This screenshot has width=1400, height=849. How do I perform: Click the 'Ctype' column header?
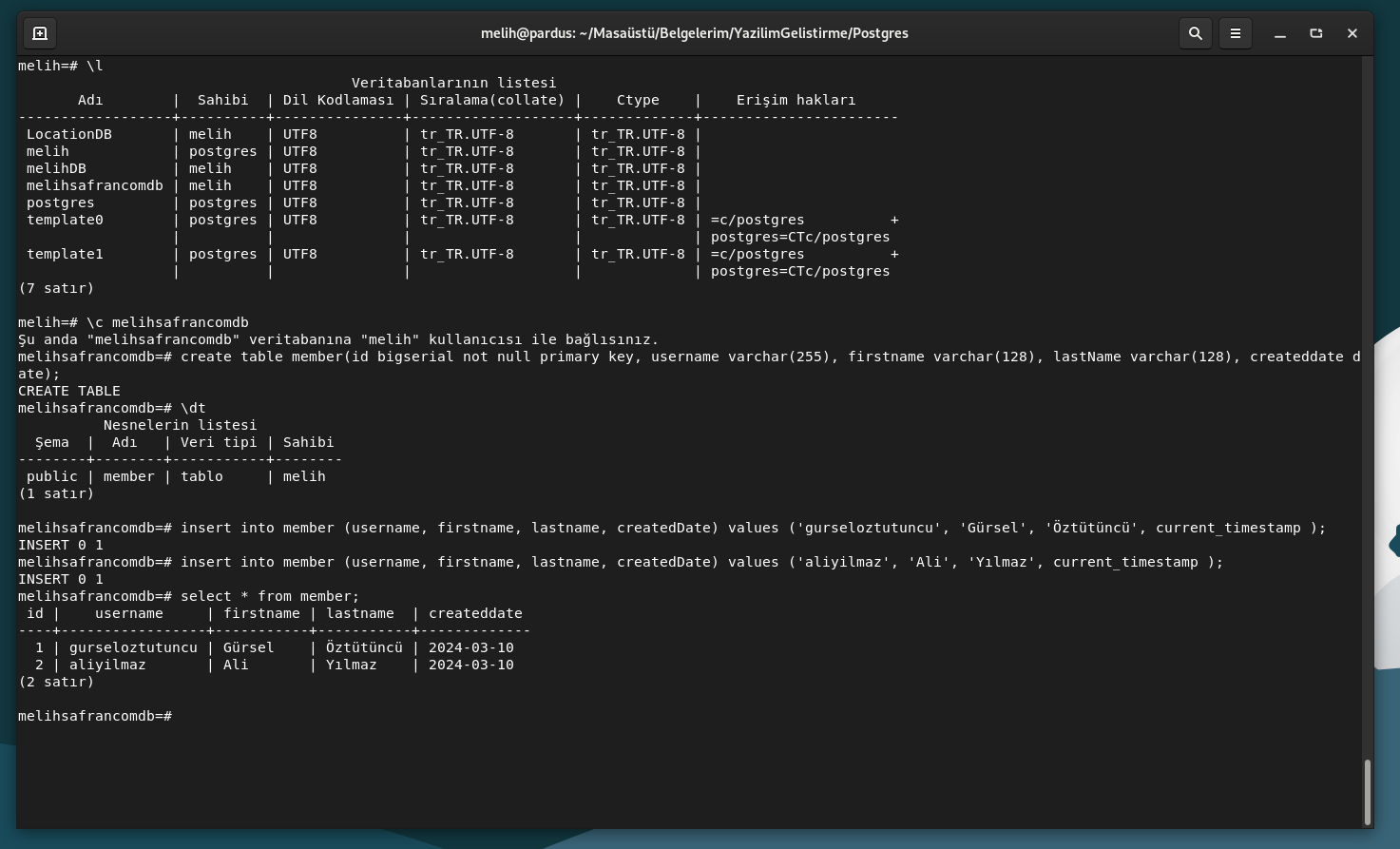tap(638, 100)
